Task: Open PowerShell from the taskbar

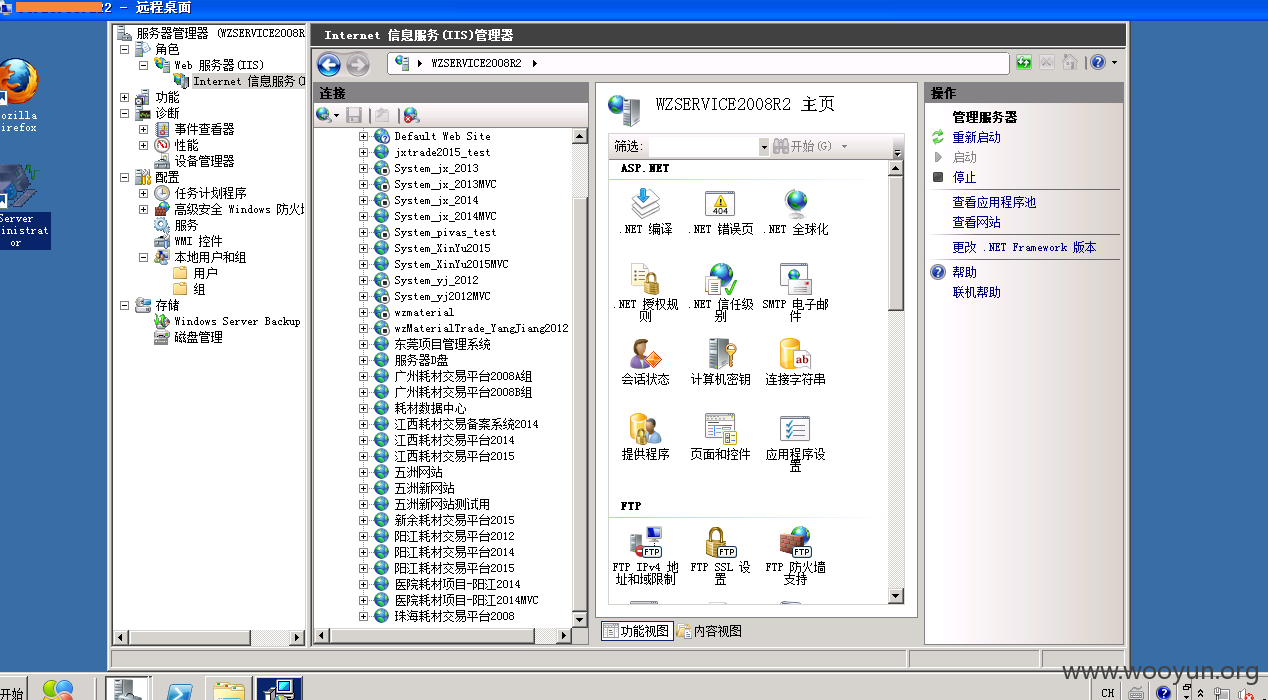Action: click(179, 690)
